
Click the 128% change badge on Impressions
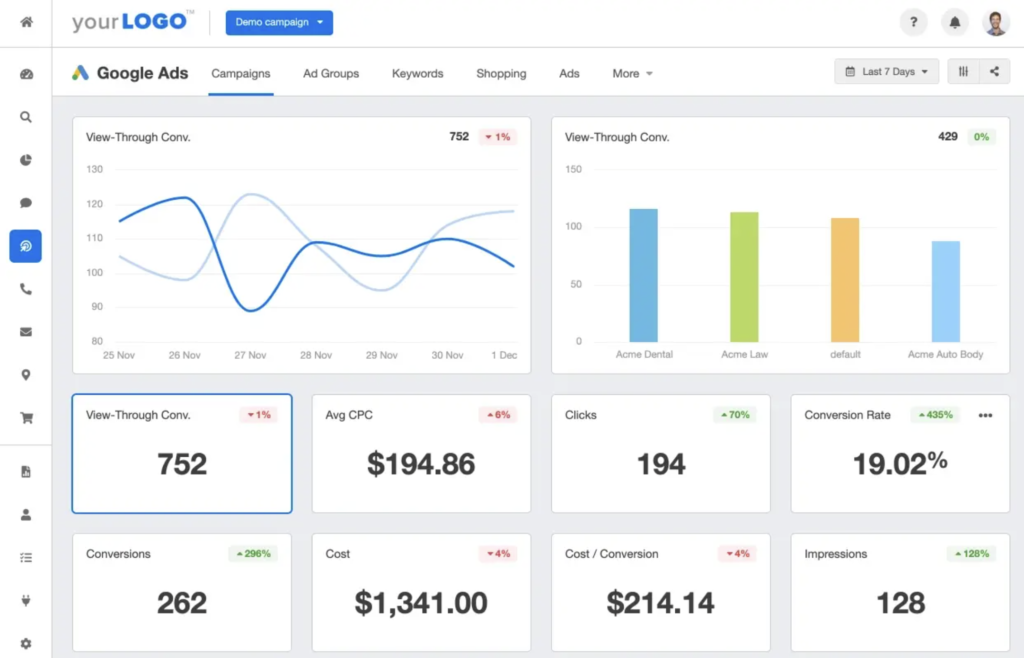(972, 554)
